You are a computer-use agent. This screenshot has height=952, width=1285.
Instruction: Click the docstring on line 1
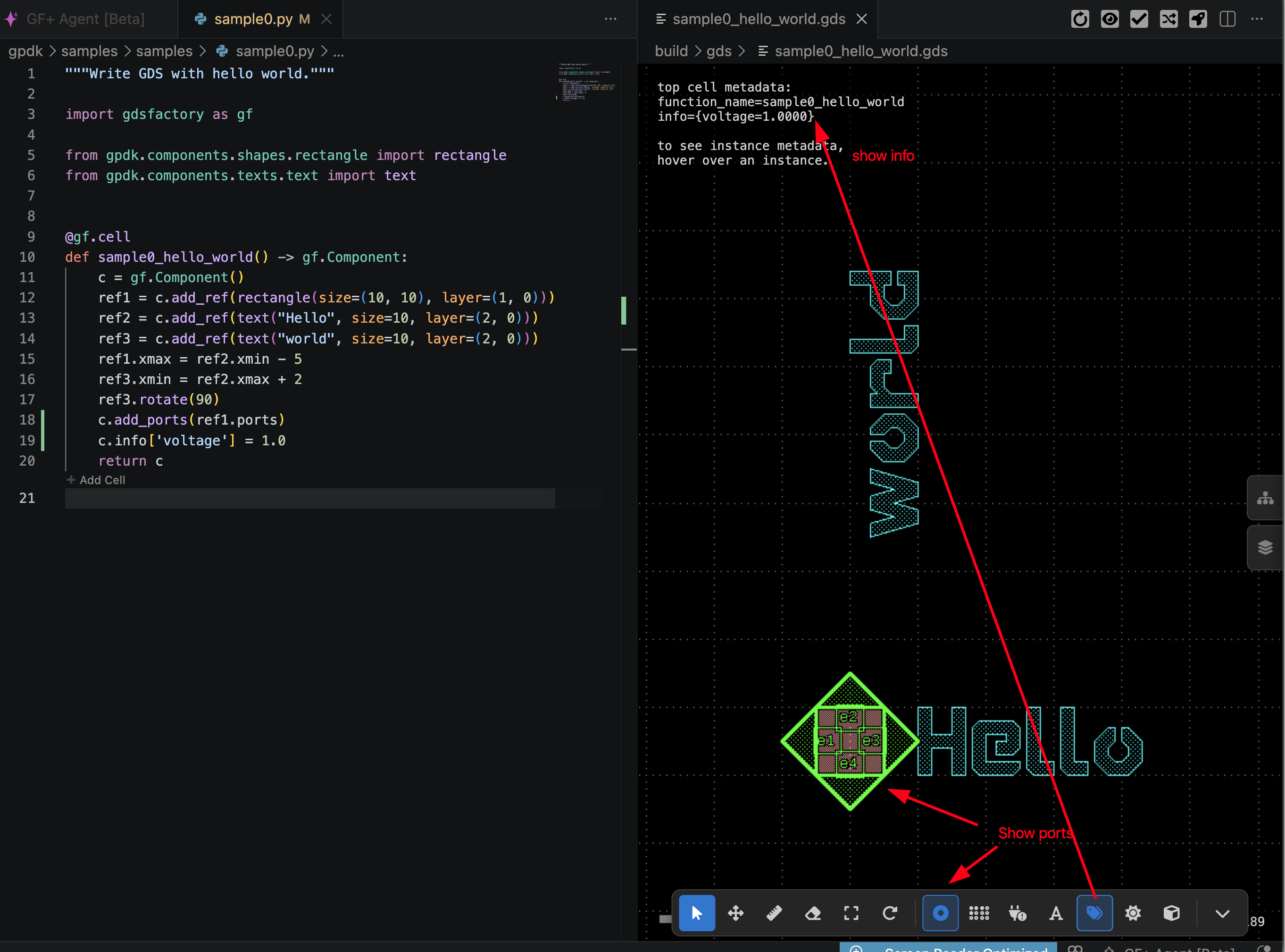pos(200,74)
